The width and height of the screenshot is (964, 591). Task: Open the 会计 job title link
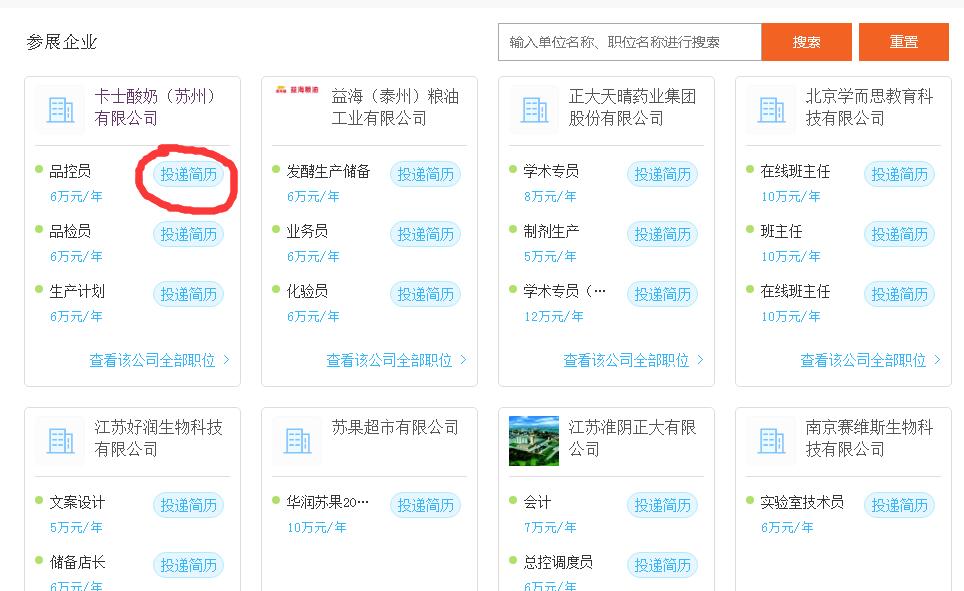coord(537,502)
